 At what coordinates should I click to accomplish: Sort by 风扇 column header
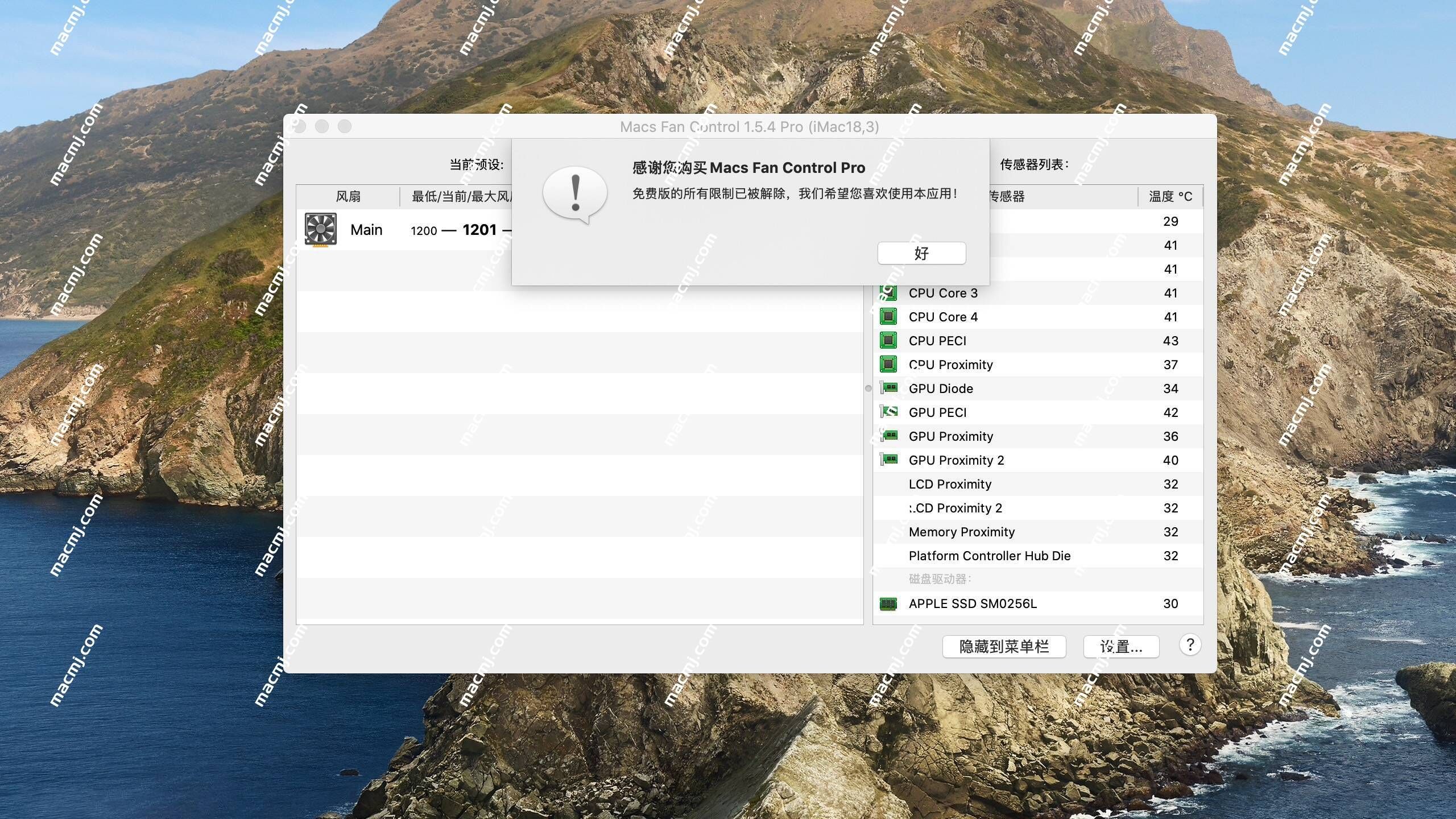pos(348,196)
